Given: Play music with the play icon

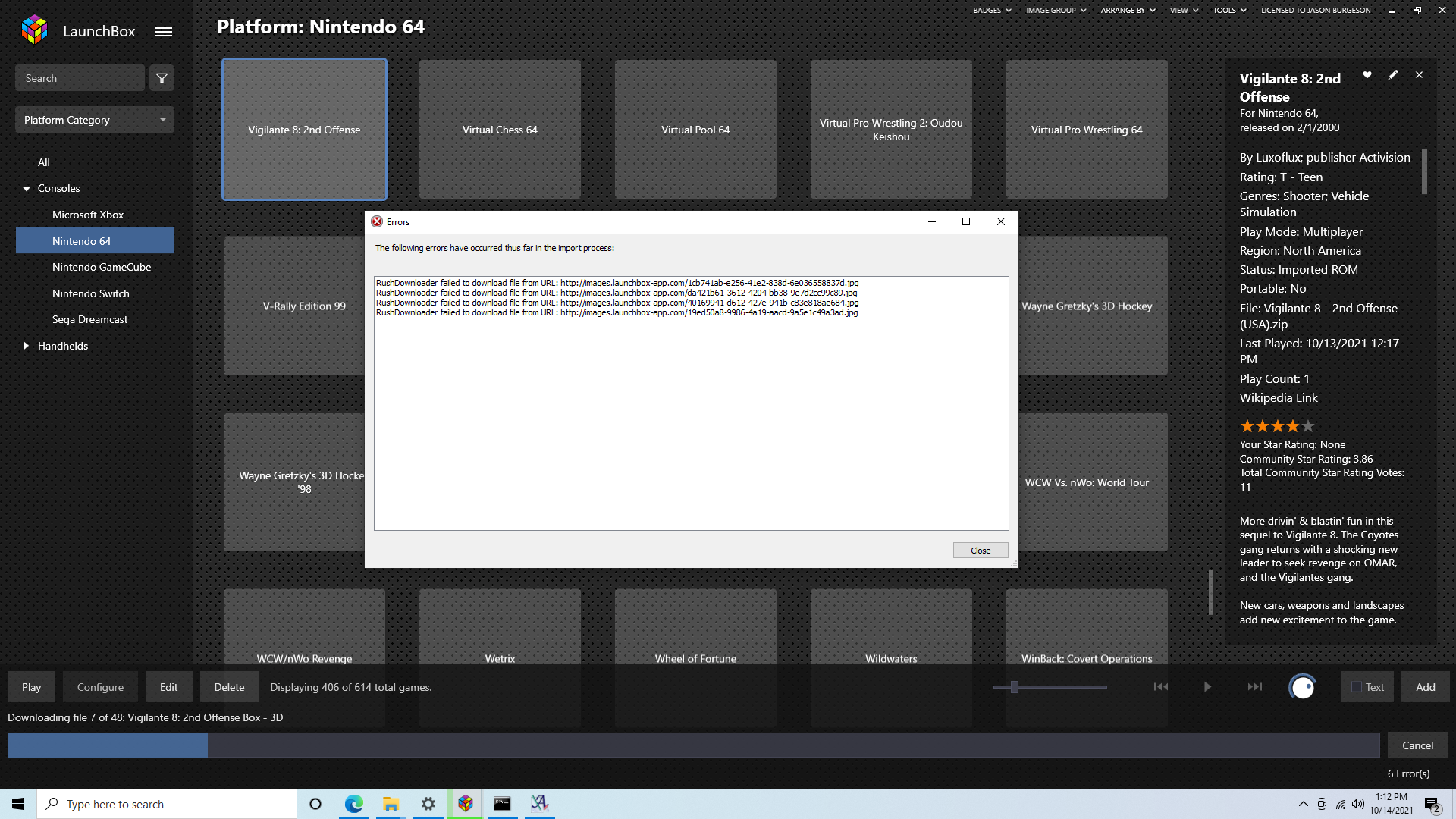Looking at the screenshot, I should (1207, 687).
